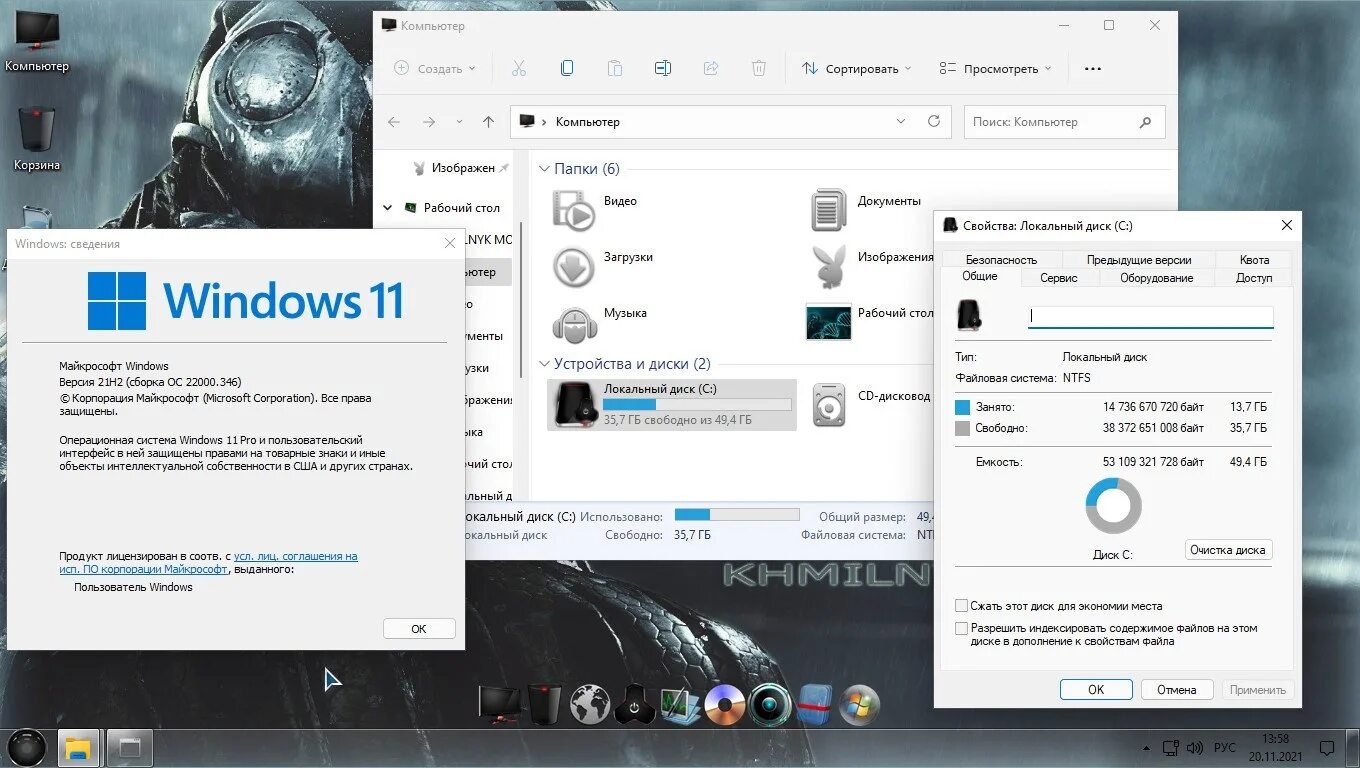Check Разрешить индексировать содержимое файлов option
The width and height of the screenshot is (1360, 768).
point(962,629)
